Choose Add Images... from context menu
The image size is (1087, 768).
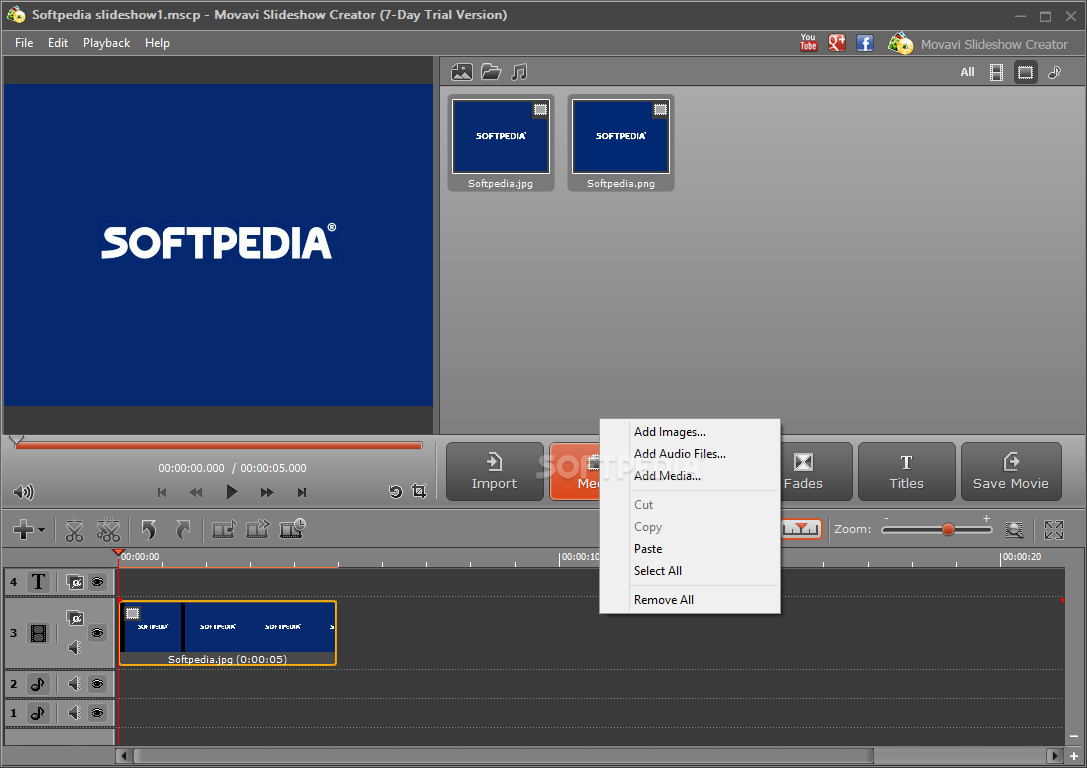pyautogui.click(x=690, y=432)
